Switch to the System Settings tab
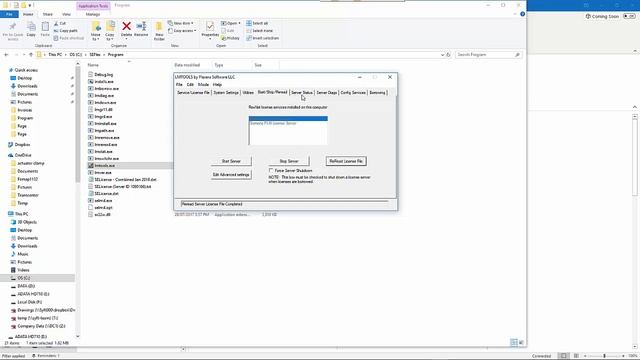This screenshot has height=360, width=640. point(226,93)
